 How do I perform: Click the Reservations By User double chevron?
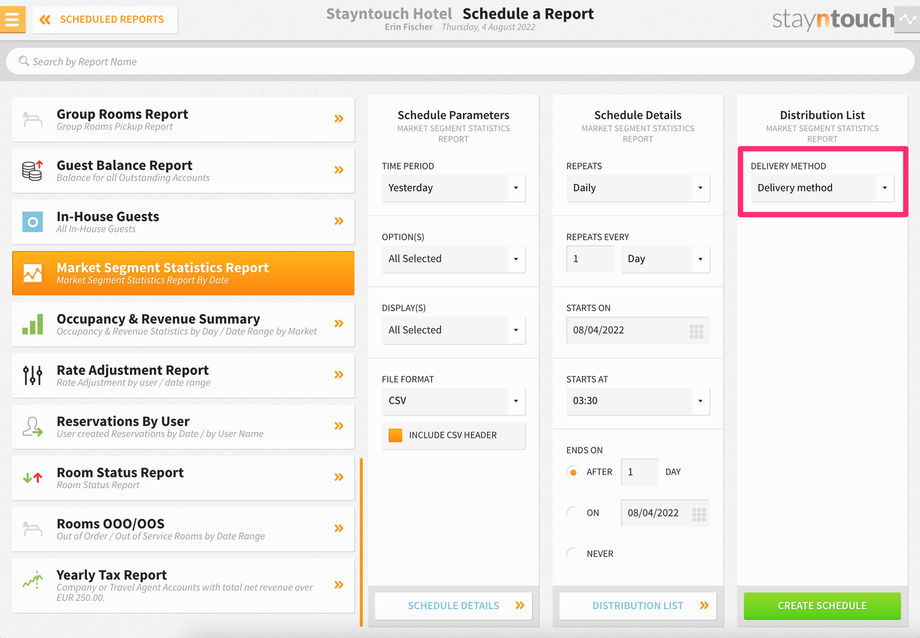click(x=339, y=426)
